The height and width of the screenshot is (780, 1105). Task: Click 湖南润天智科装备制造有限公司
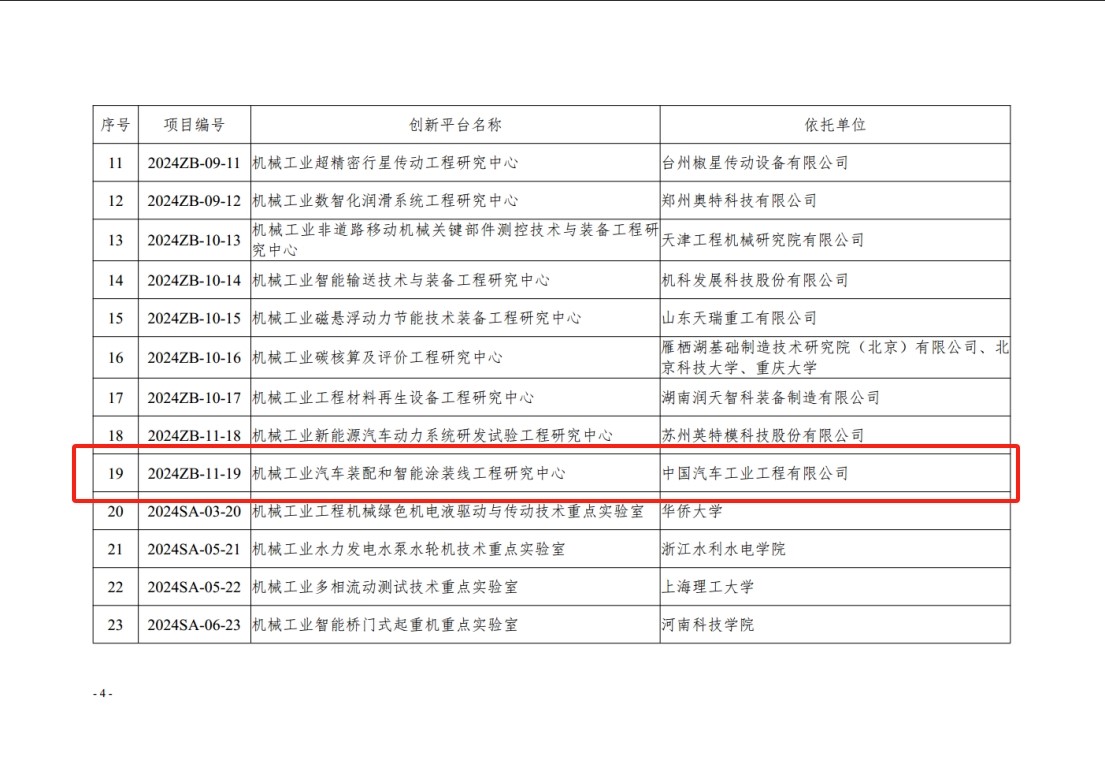coord(771,398)
